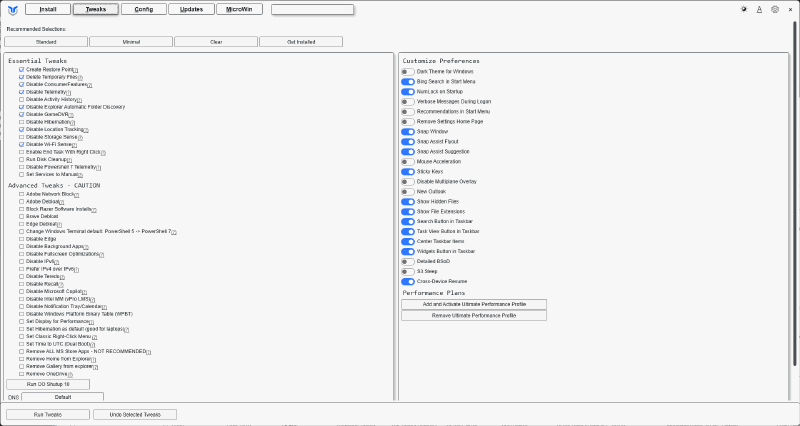Open the settings gear icon
The height and width of the screenshot is (426, 800).
[x=775, y=9]
